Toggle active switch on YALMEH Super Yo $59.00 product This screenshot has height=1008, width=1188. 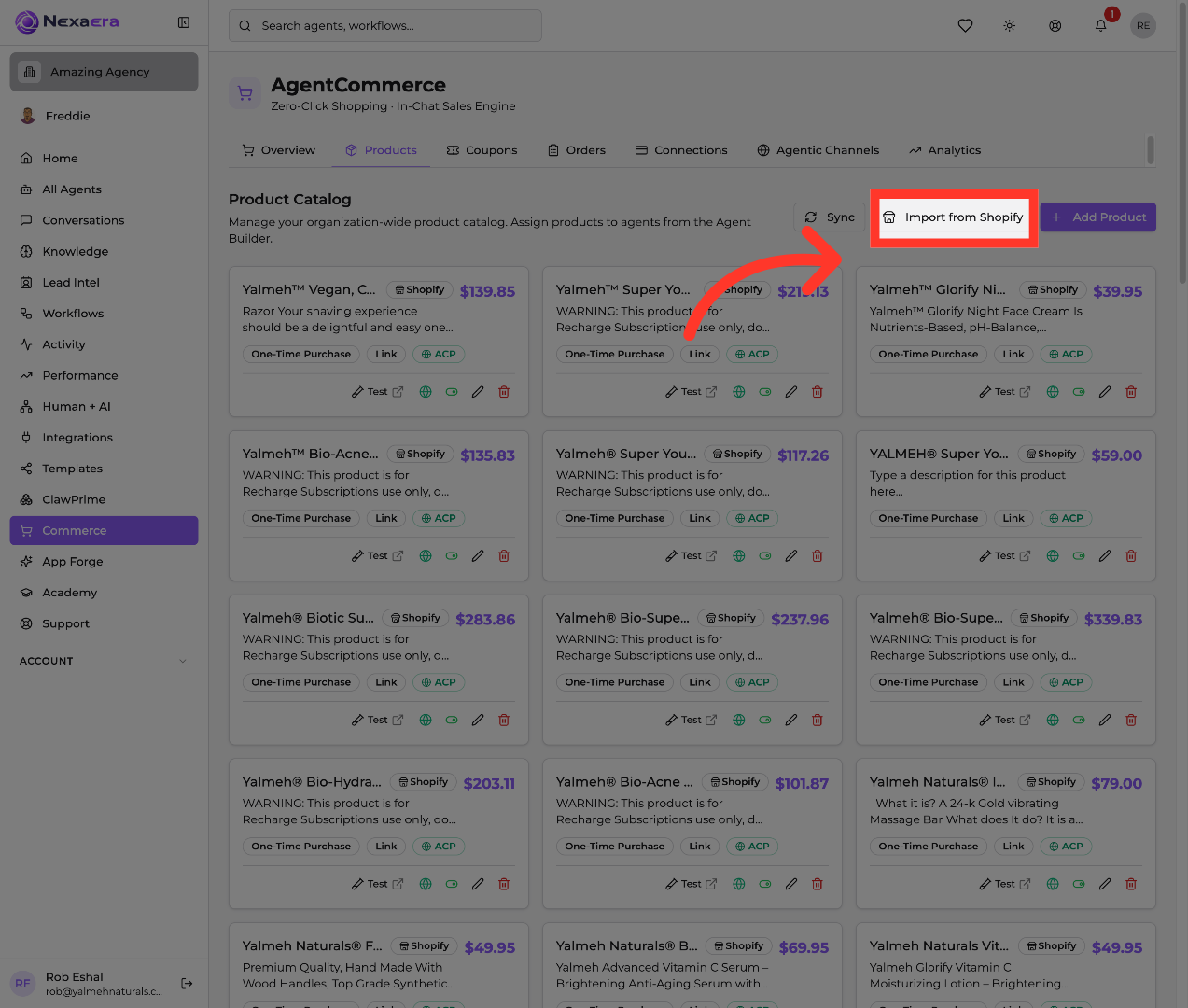(1079, 556)
